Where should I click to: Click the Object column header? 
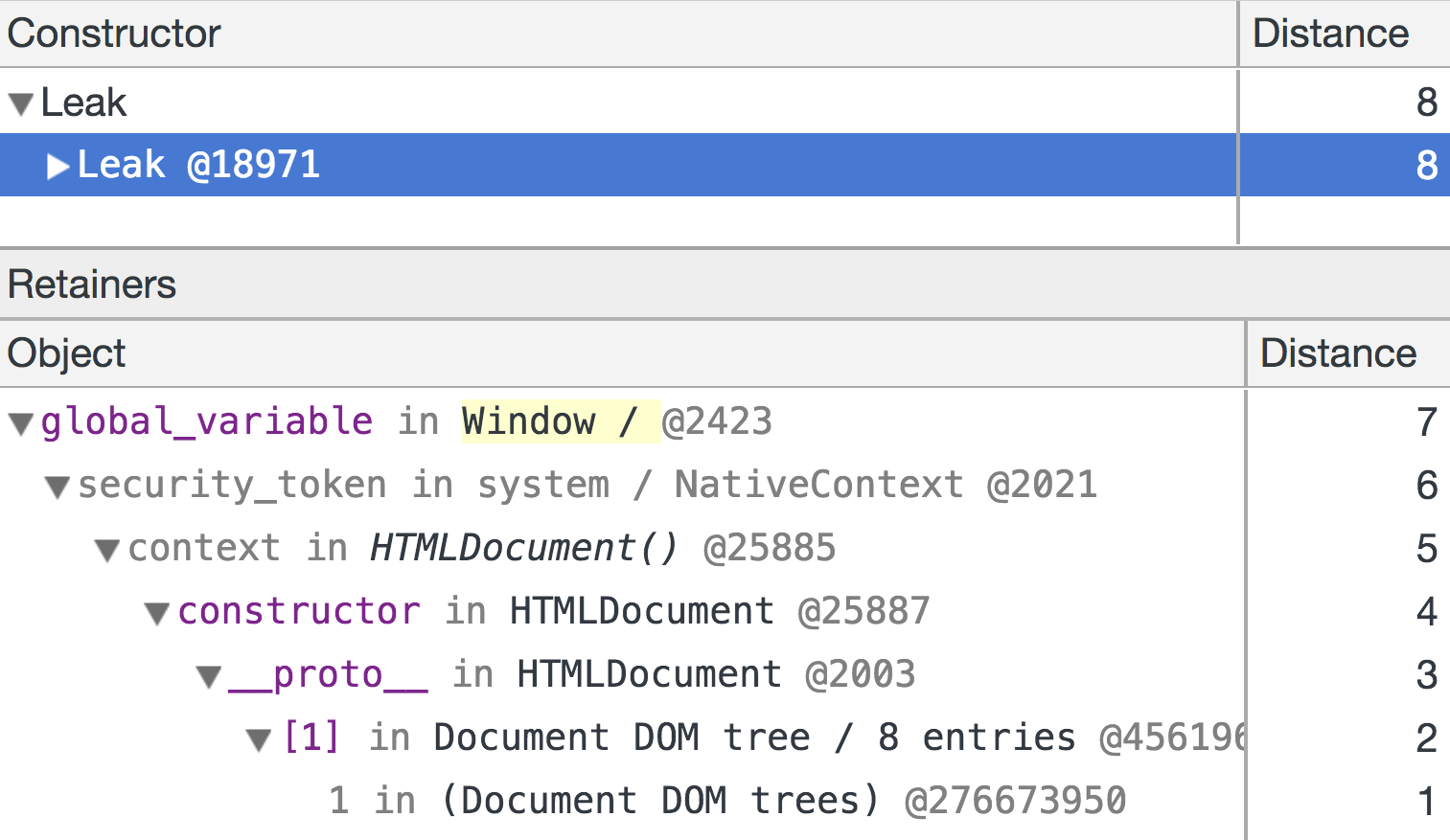(x=67, y=353)
